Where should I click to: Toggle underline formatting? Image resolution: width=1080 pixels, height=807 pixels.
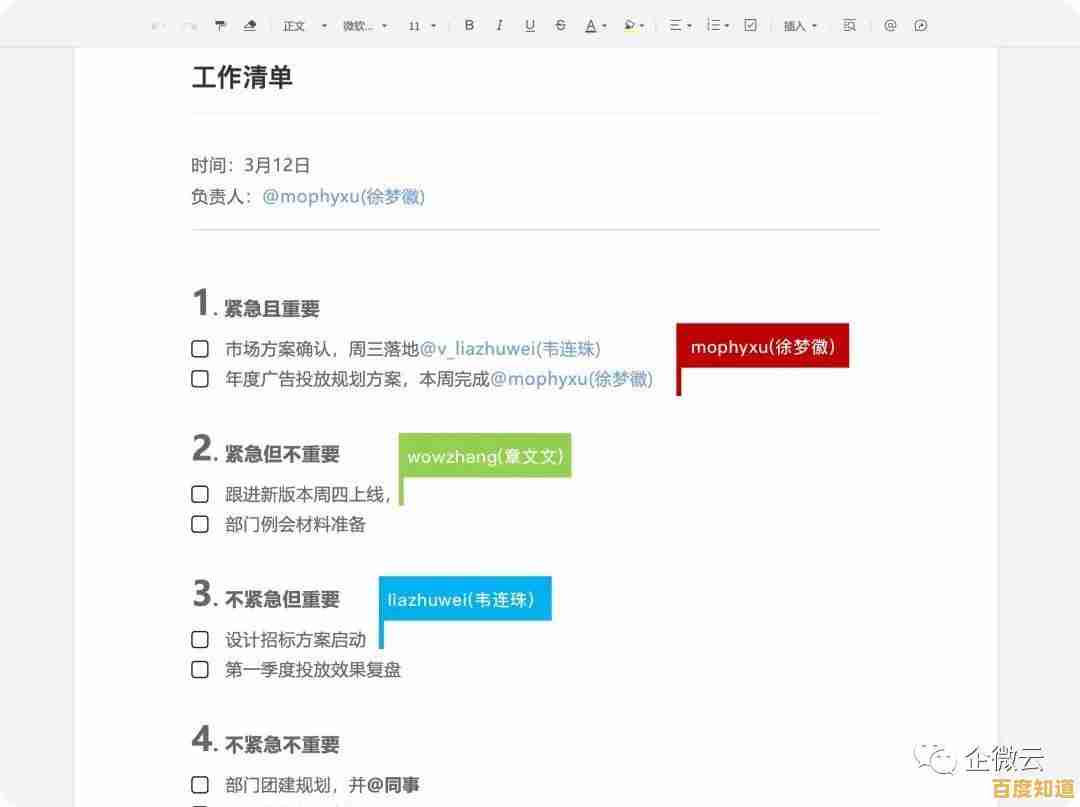pos(530,25)
